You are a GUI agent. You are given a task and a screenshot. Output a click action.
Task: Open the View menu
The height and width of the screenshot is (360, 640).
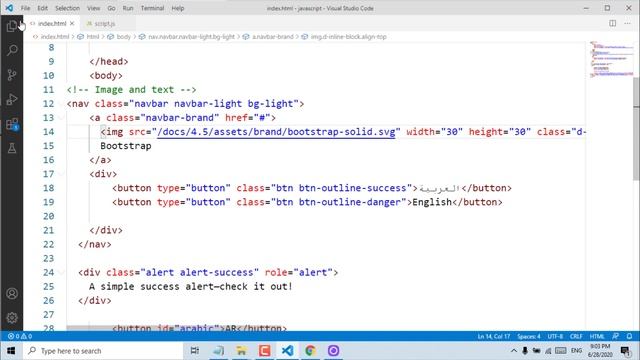click(93, 8)
